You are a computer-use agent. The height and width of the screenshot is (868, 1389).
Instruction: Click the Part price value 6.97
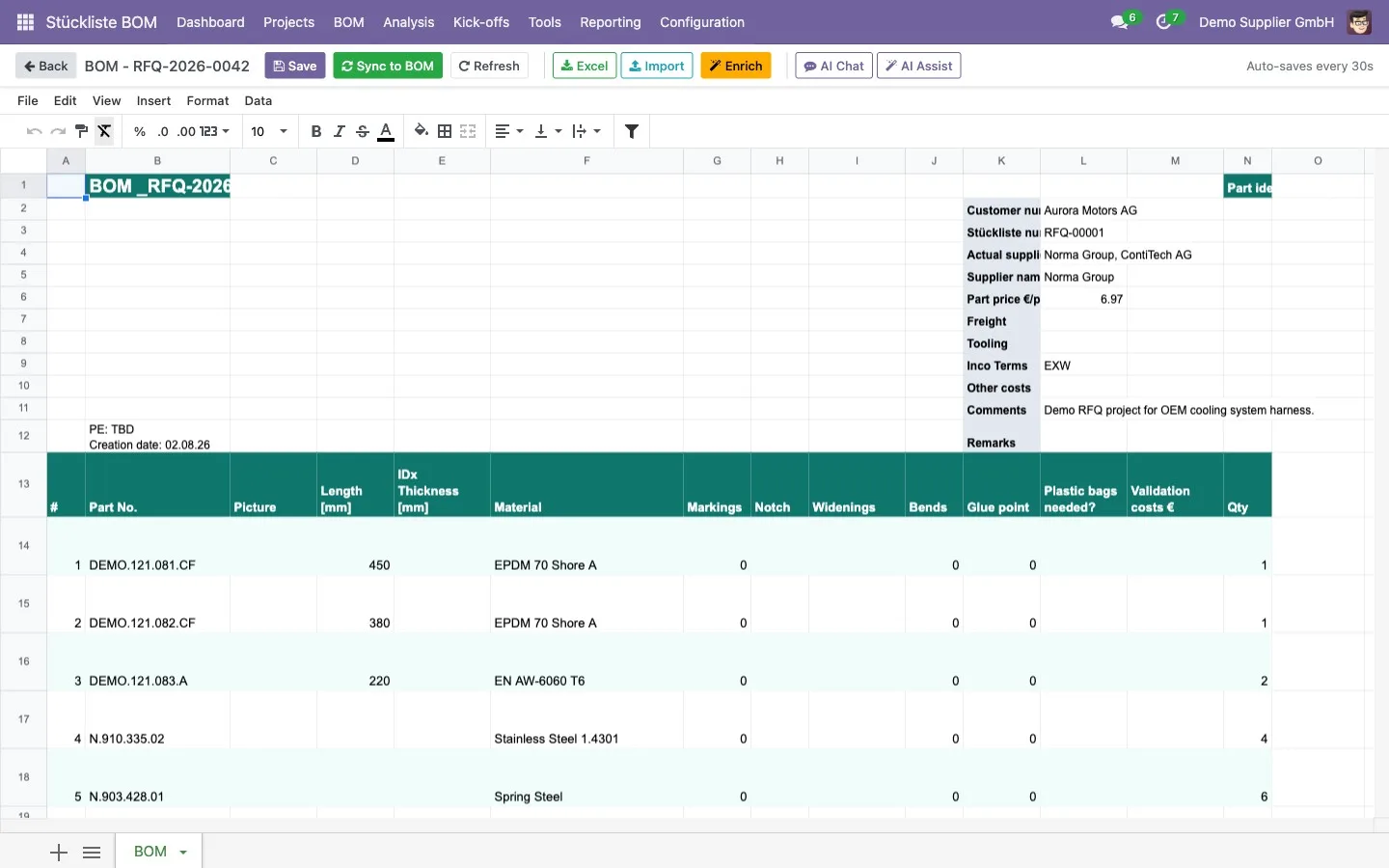tap(1083, 299)
